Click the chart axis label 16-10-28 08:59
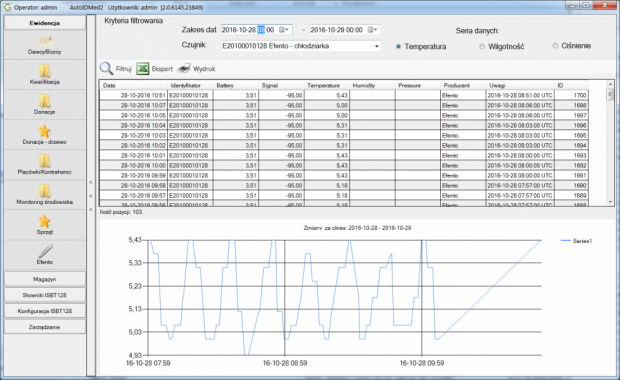 pyautogui.click(x=285, y=363)
